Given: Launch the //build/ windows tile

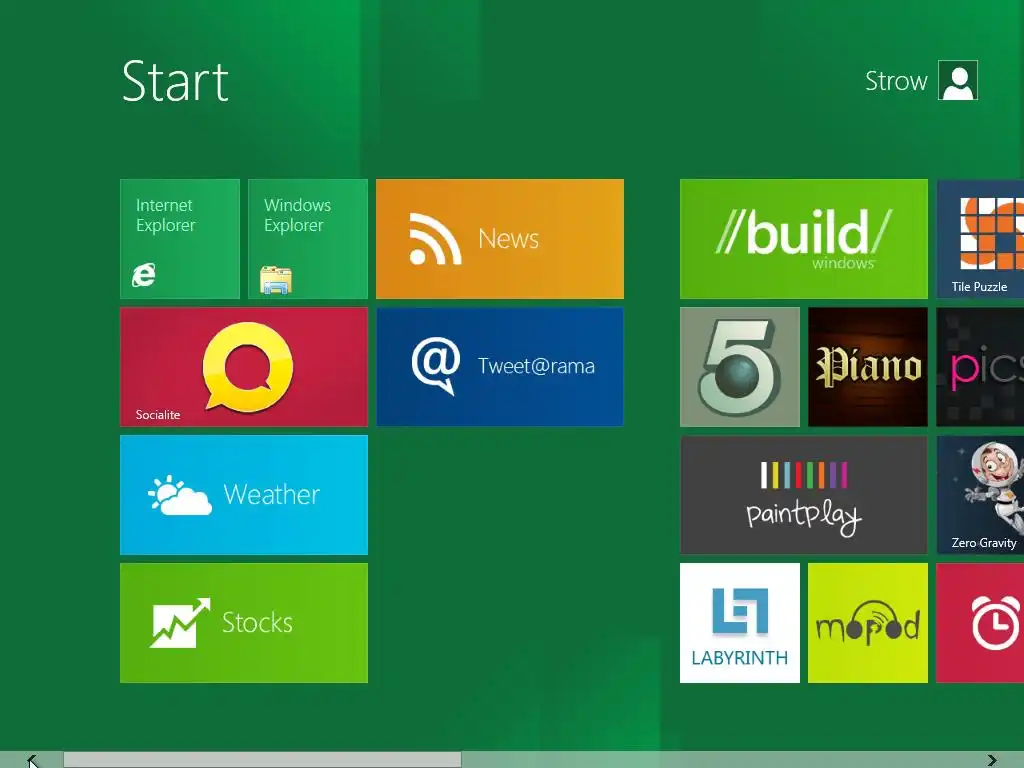Looking at the screenshot, I should (803, 239).
